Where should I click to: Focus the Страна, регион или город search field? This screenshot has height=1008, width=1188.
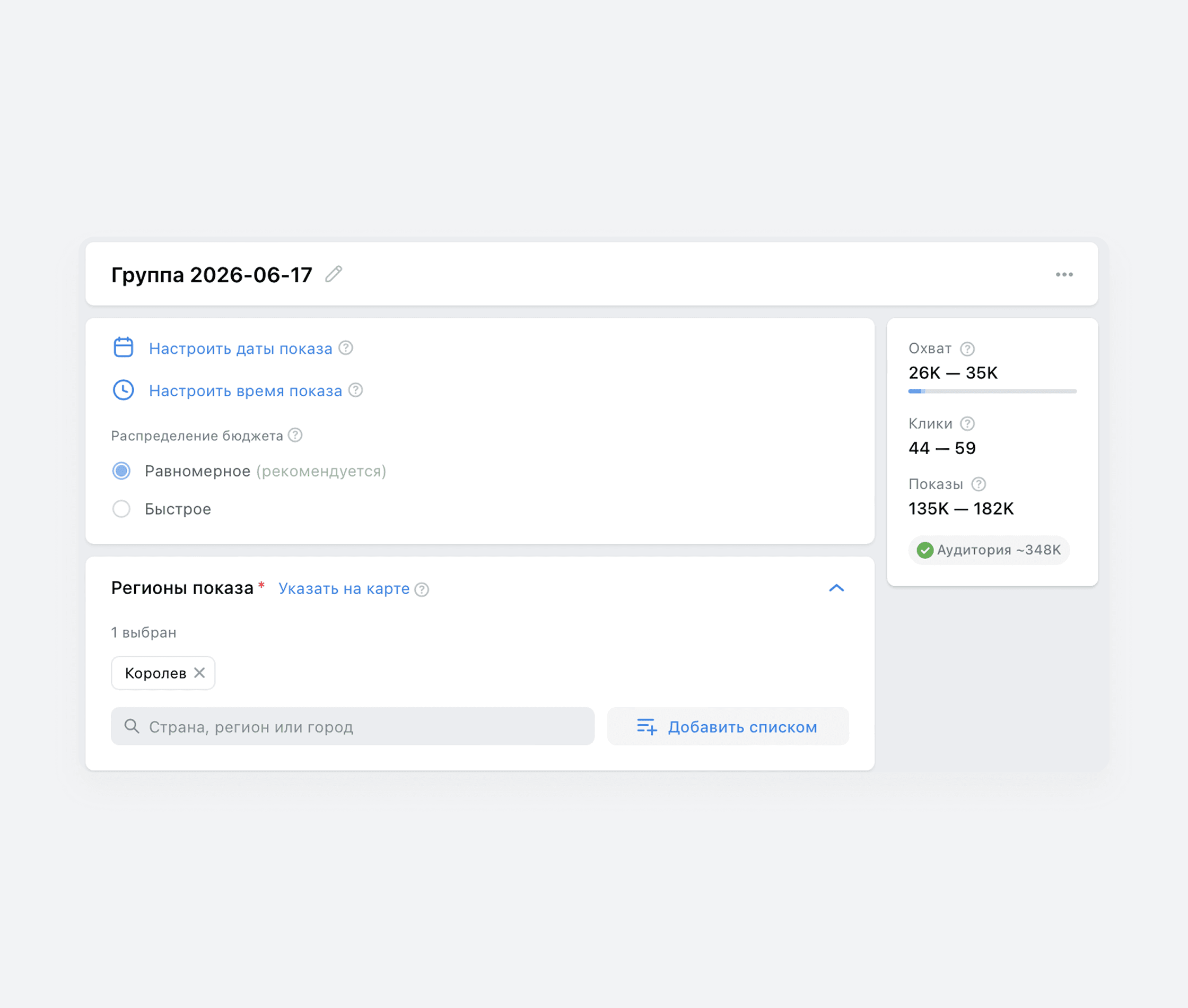coord(352,726)
